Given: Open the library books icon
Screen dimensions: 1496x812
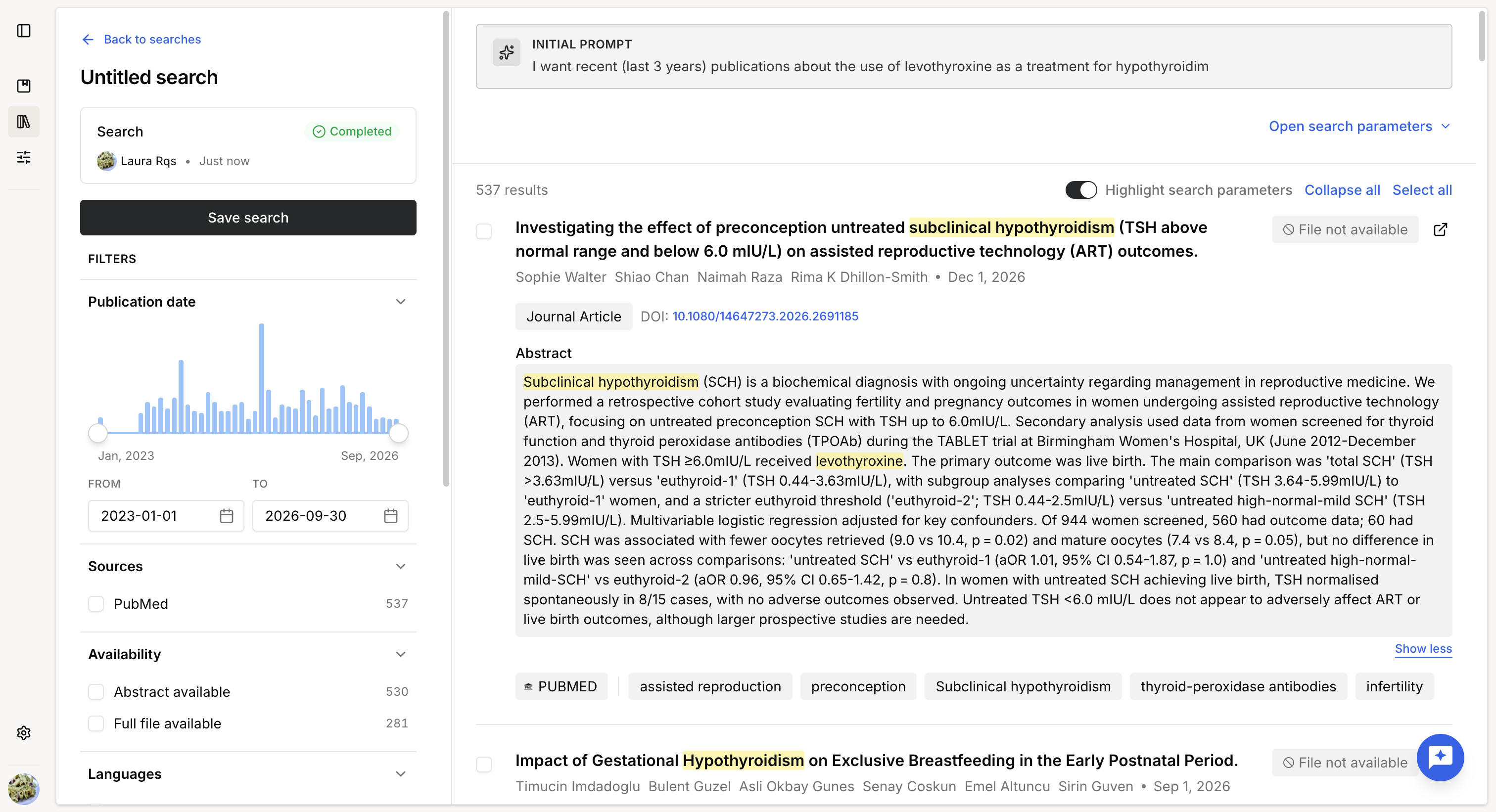Looking at the screenshot, I should click(x=24, y=121).
